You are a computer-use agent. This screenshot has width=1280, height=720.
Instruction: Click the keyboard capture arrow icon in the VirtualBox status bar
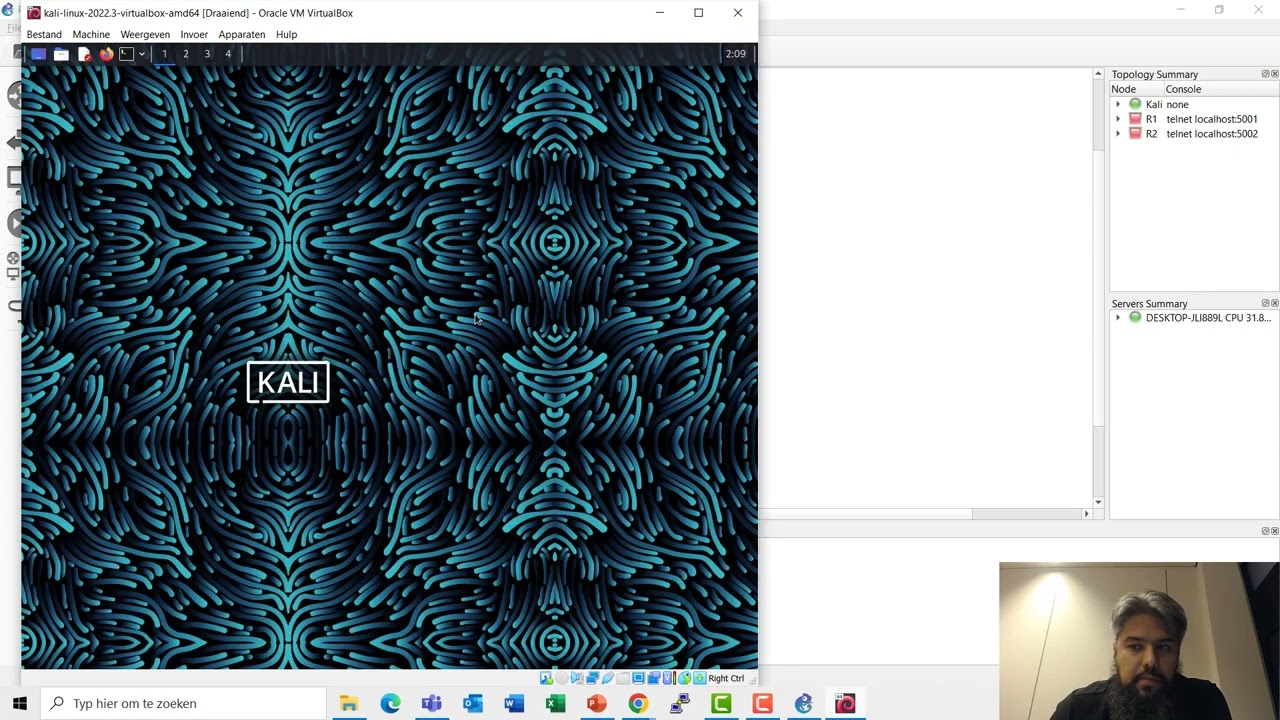700,678
